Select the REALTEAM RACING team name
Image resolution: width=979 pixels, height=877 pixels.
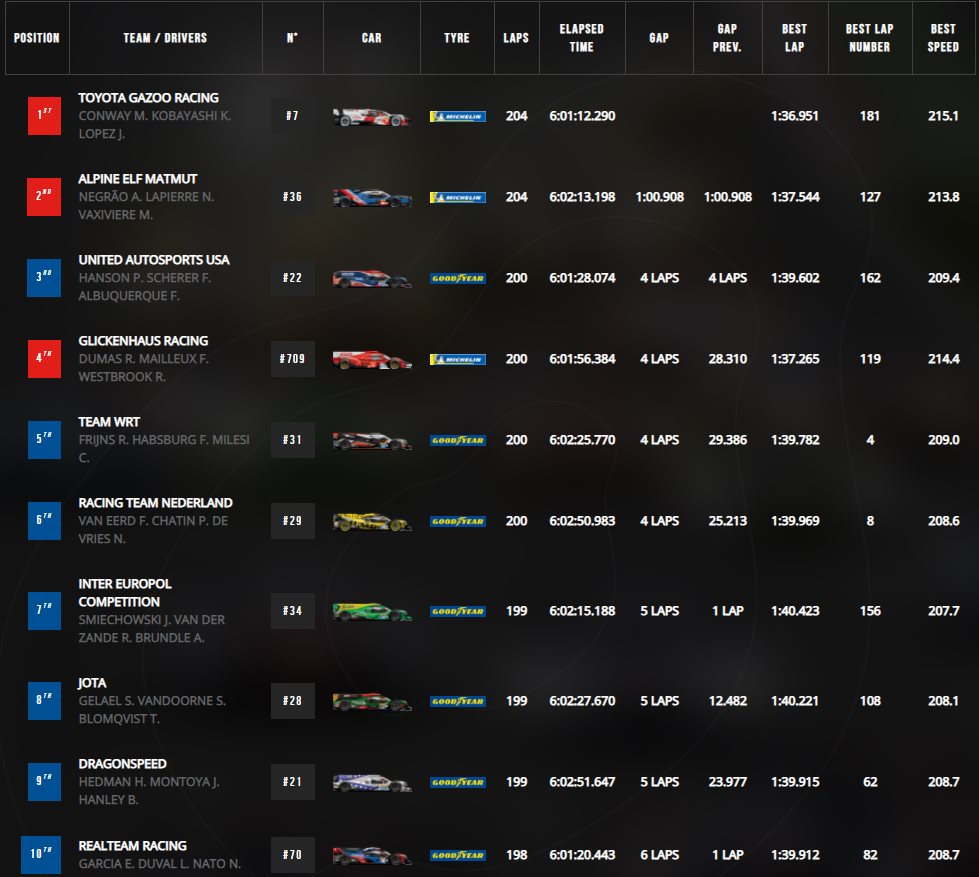[133, 846]
